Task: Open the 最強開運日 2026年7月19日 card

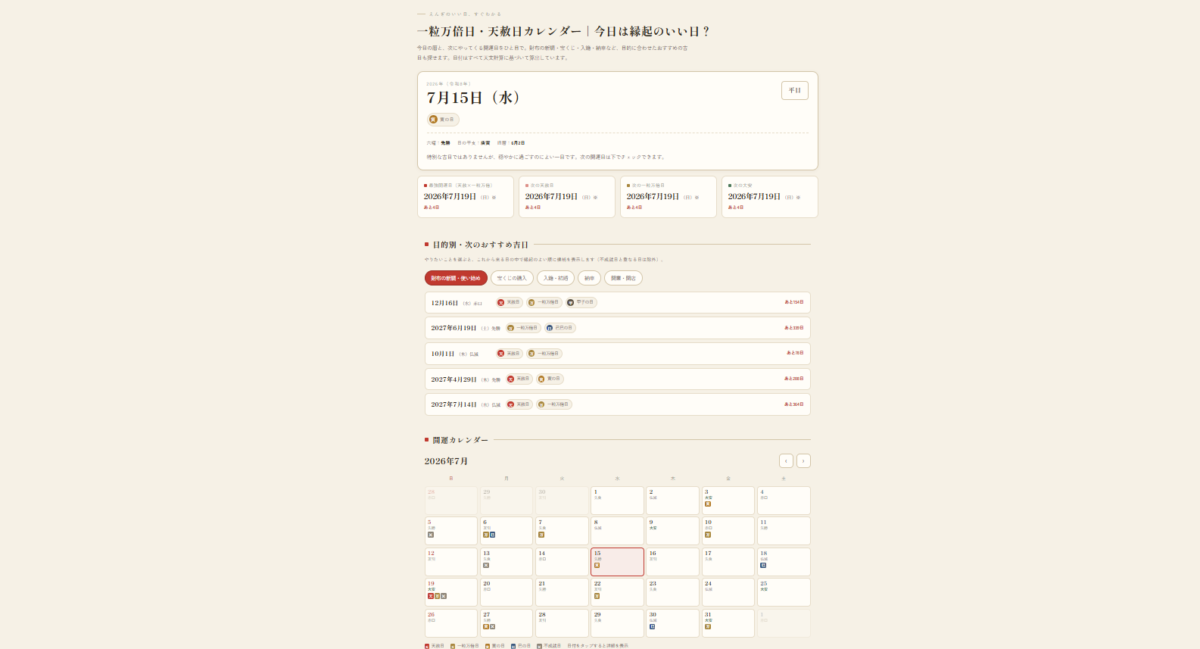Action: [465, 197]
